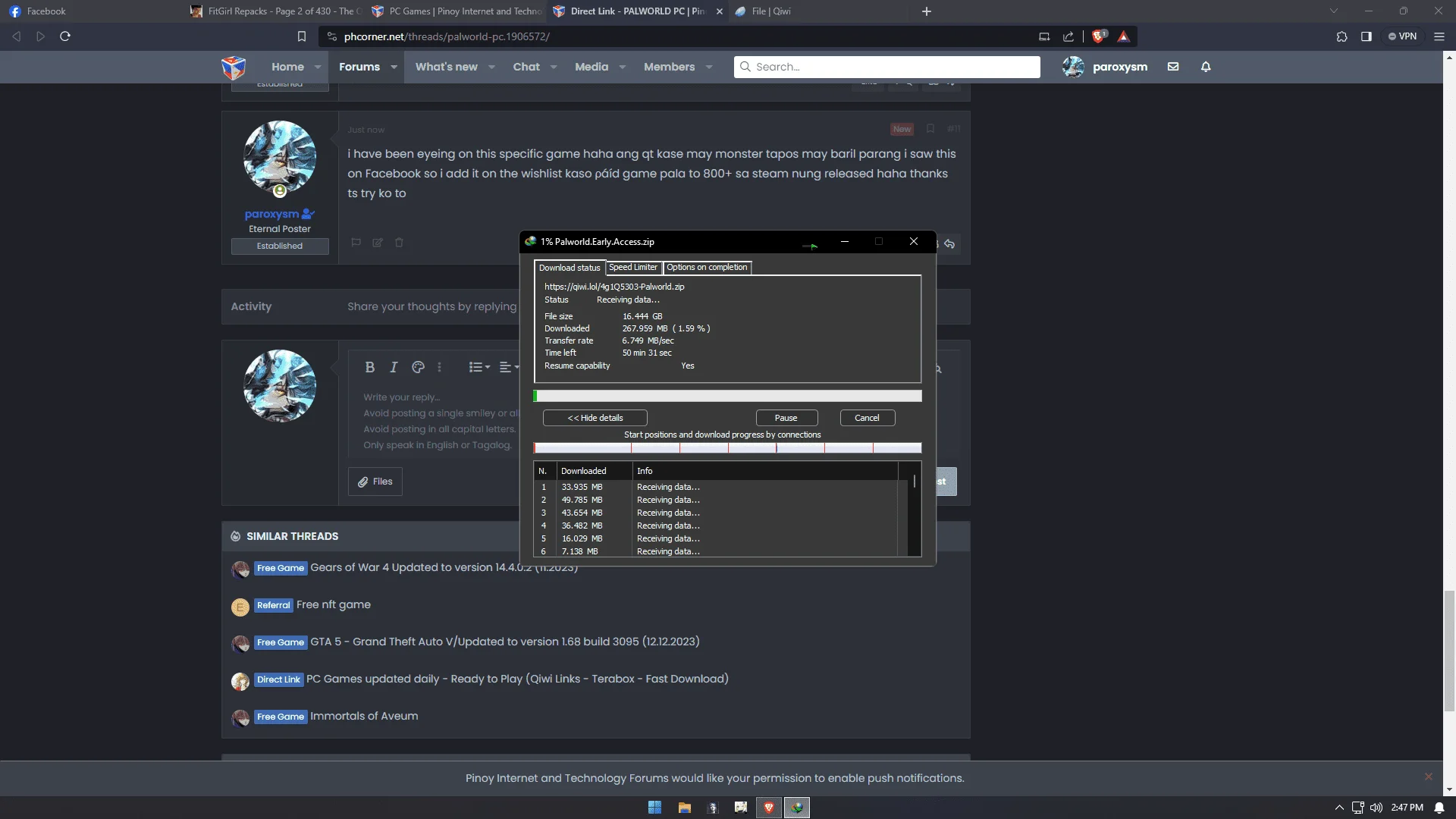Viewport: 1456px width, 819px height.
Task: Click the paroxysm post avatar
Action: click(280, 157)
